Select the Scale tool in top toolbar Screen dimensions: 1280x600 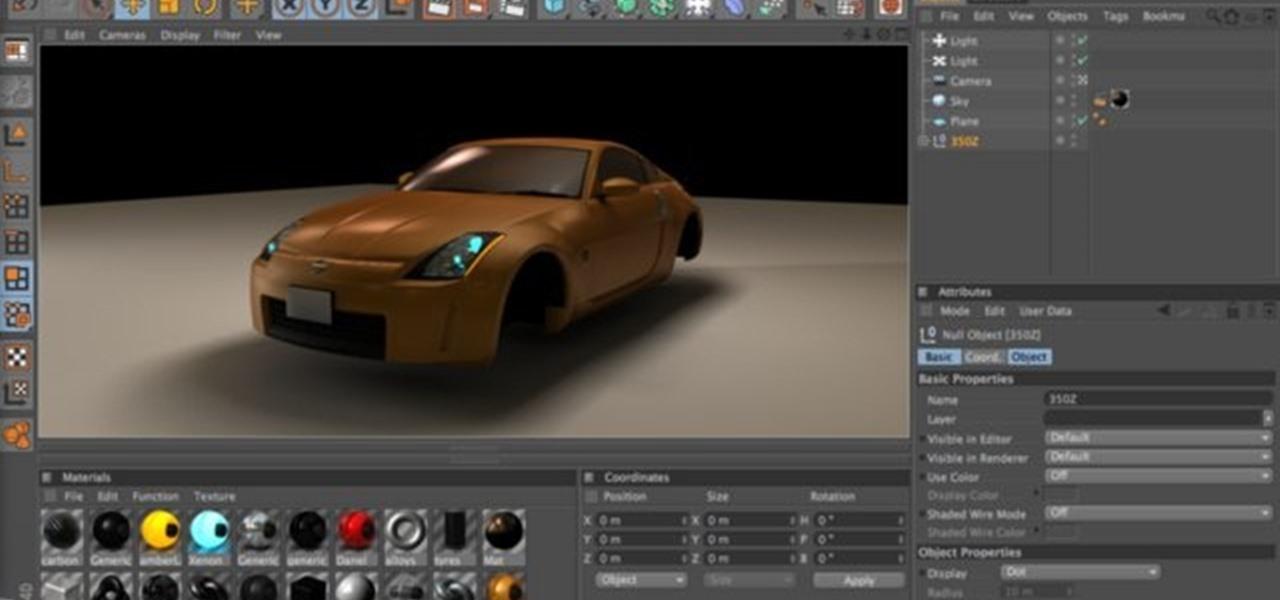pos(169,8)
